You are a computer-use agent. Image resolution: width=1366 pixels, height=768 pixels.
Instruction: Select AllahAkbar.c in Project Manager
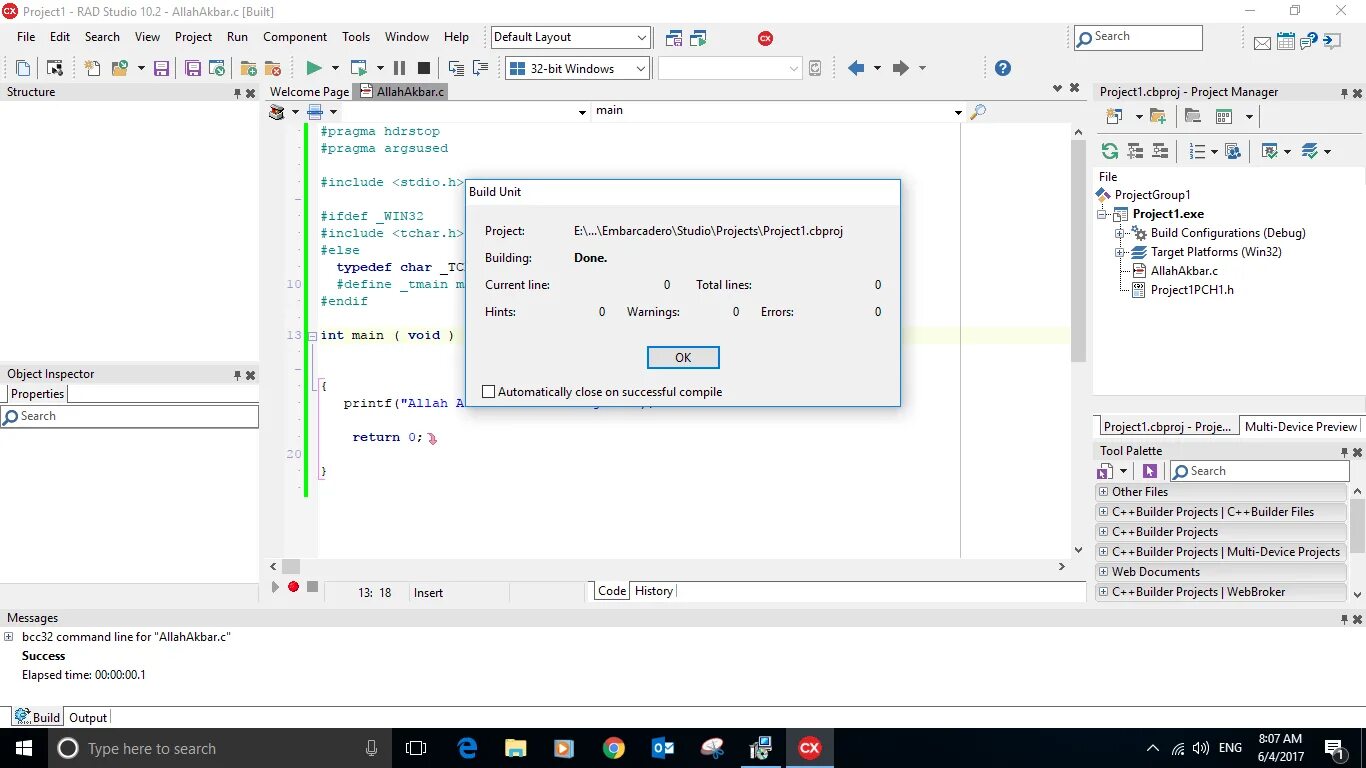(1184, 271)
